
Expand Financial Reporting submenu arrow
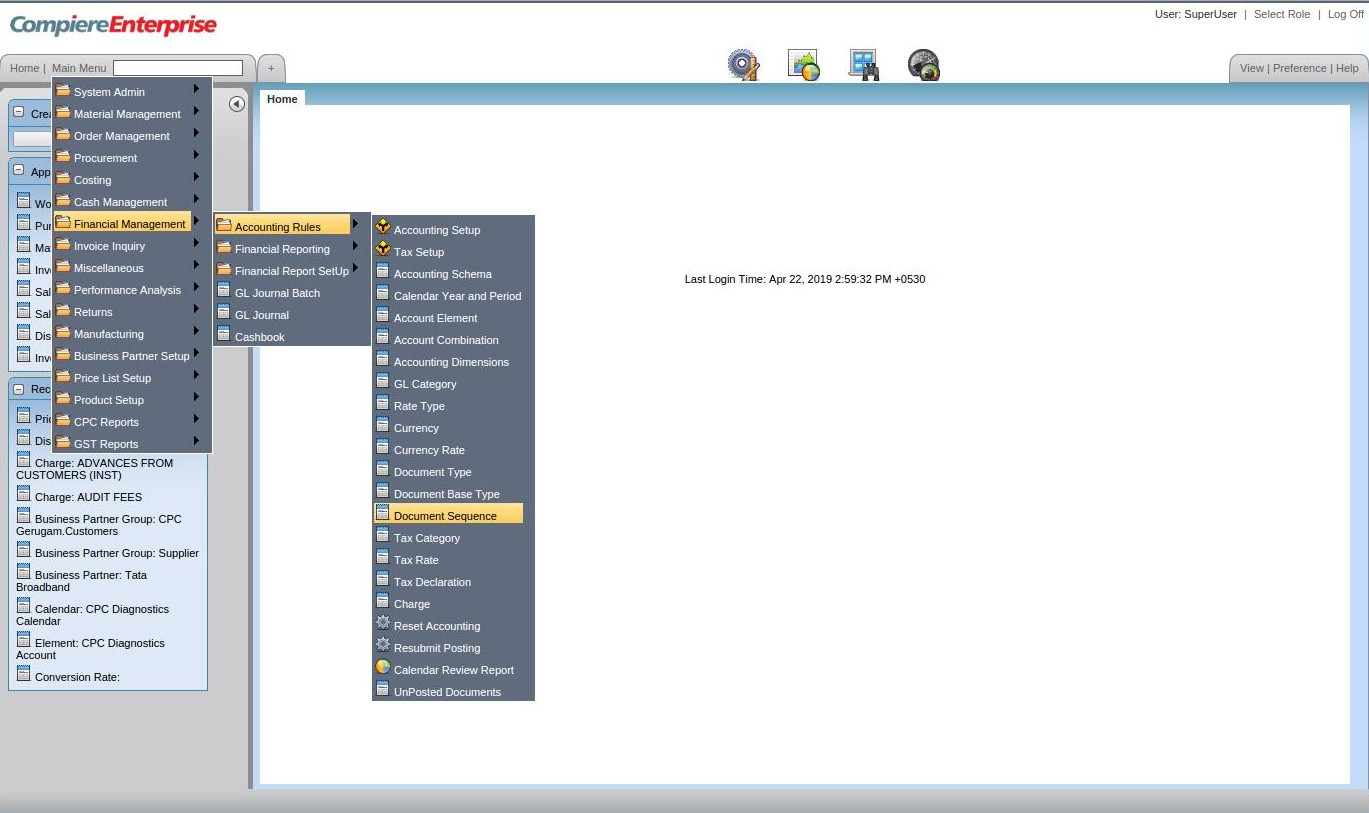[x=355, y=246]
